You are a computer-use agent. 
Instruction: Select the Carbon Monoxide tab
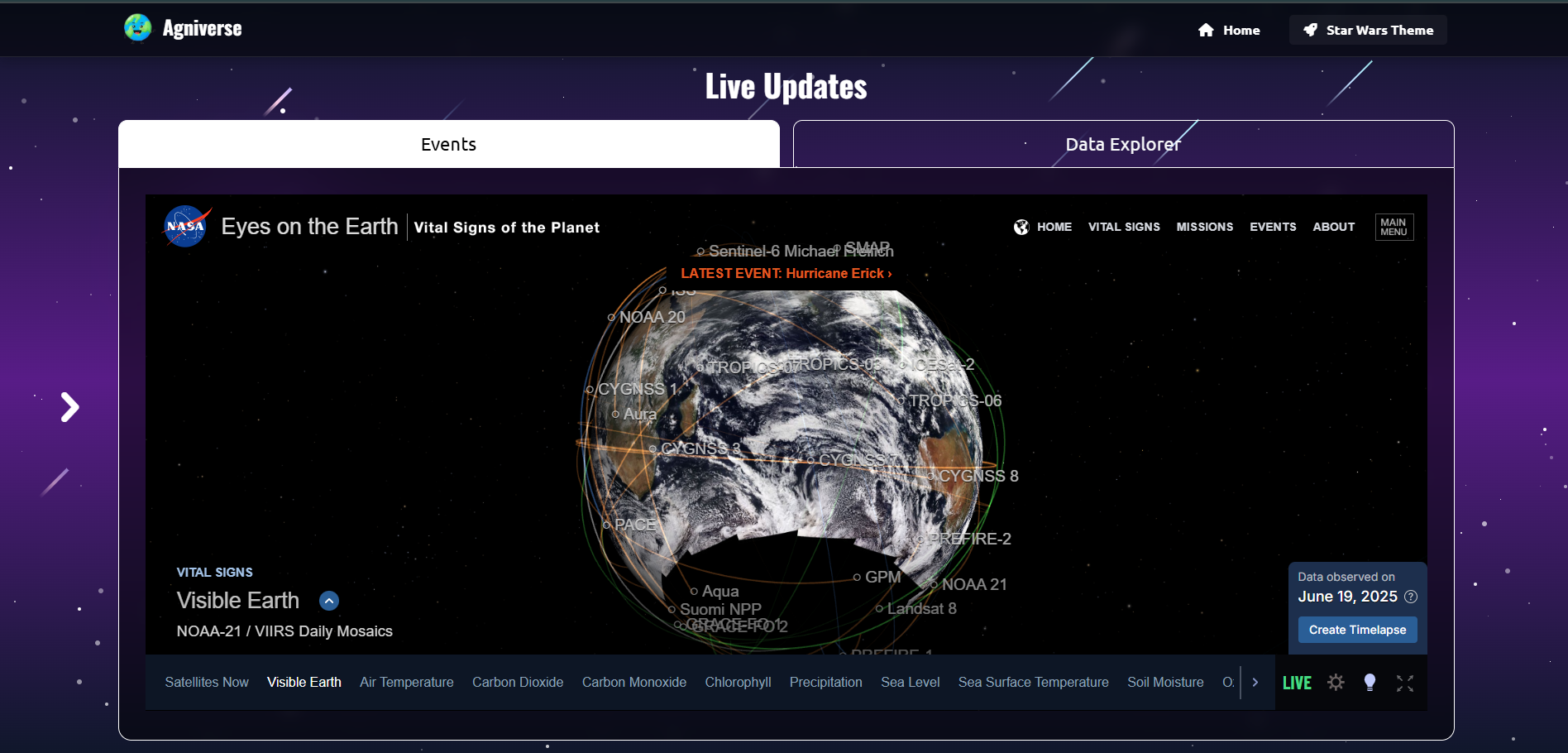[x=634, y=682]
